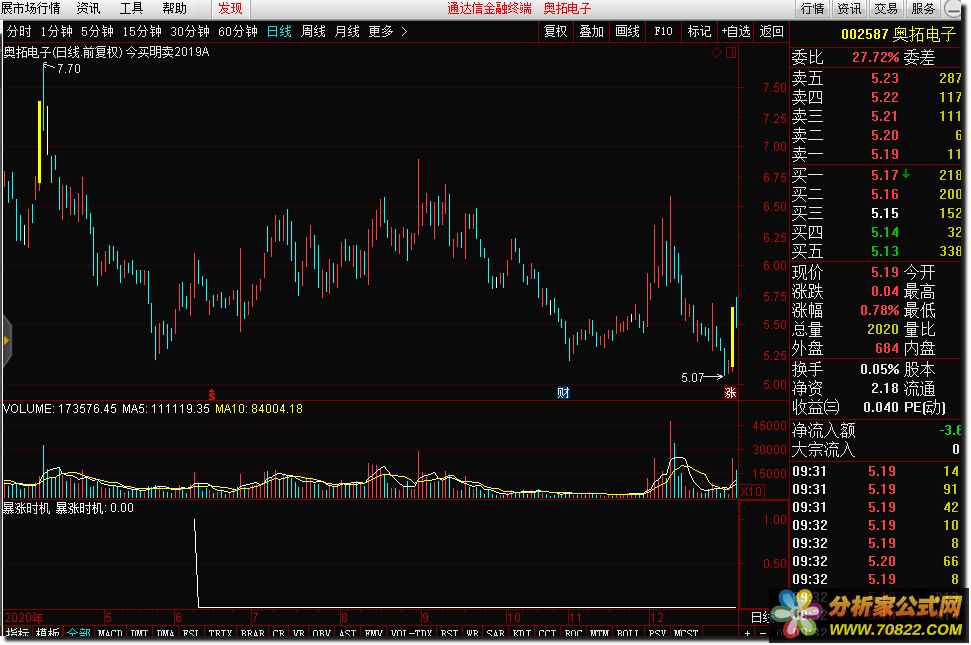Click the 返回 back button
The image size is (971, 645).
[772, 31]
